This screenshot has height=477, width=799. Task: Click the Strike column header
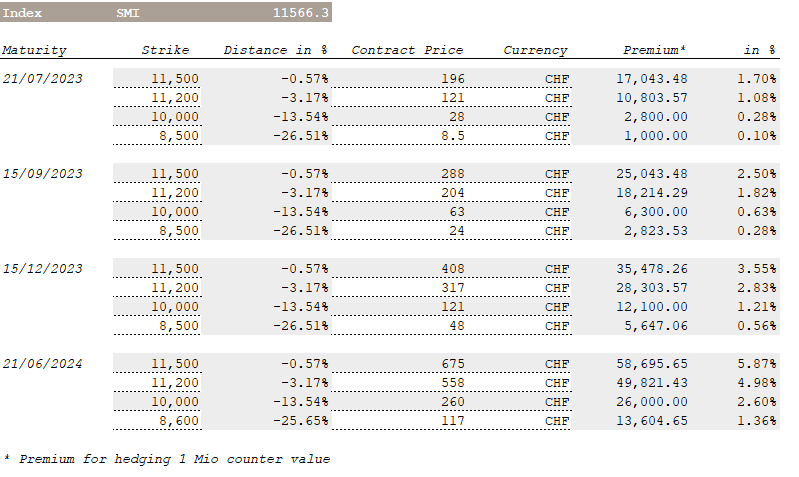(x=165, y=50)
